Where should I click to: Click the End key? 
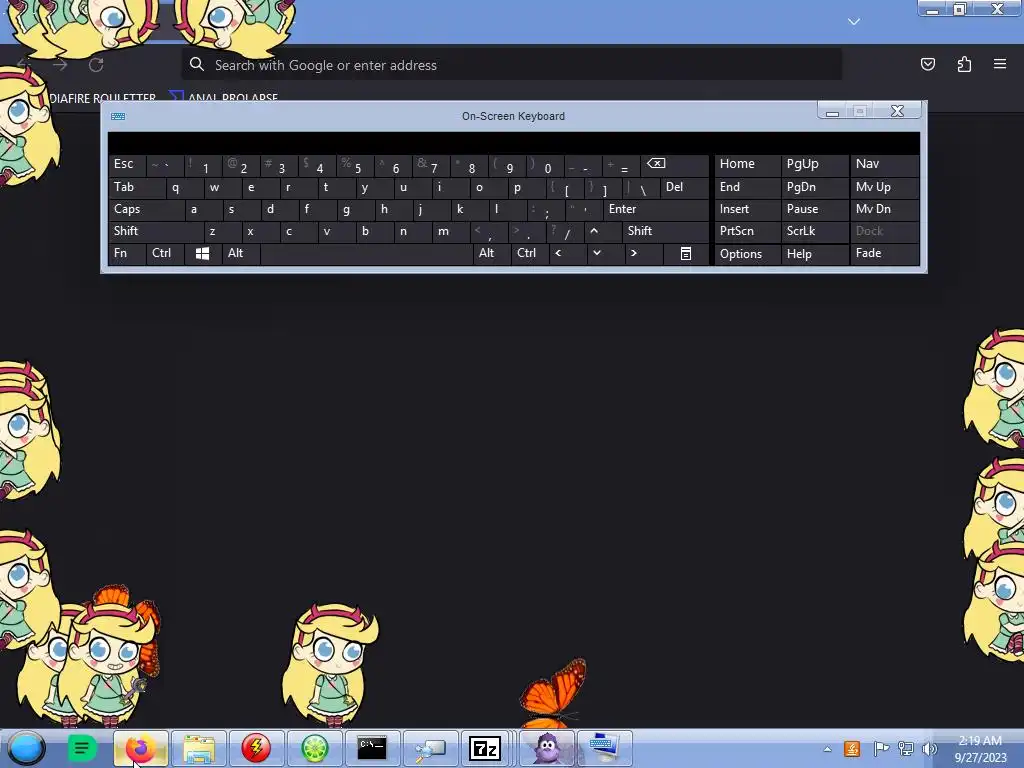point(747,187)
